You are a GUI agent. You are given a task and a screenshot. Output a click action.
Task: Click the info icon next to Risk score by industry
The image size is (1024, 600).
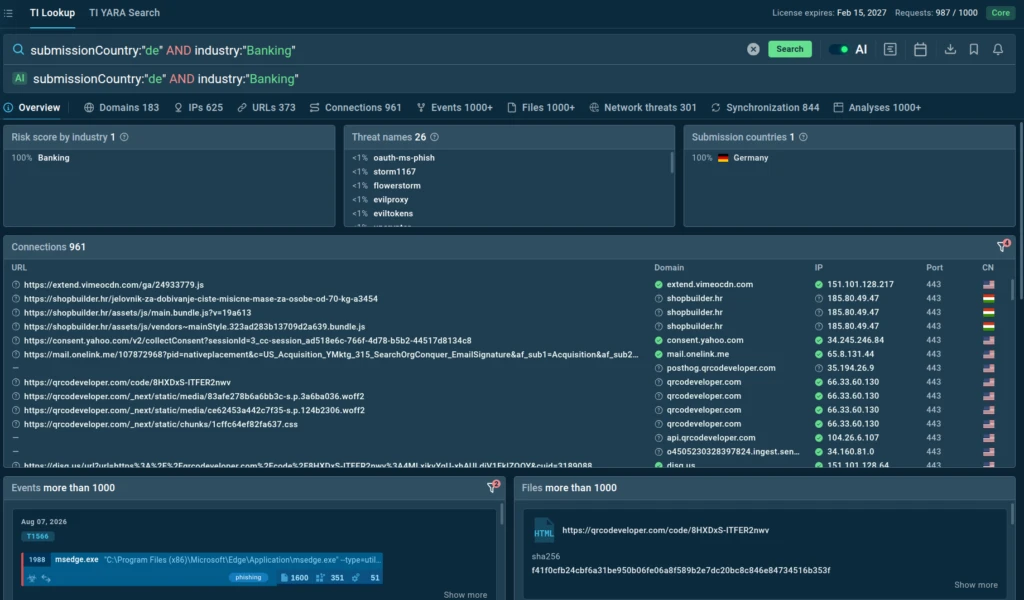point(124,137)
